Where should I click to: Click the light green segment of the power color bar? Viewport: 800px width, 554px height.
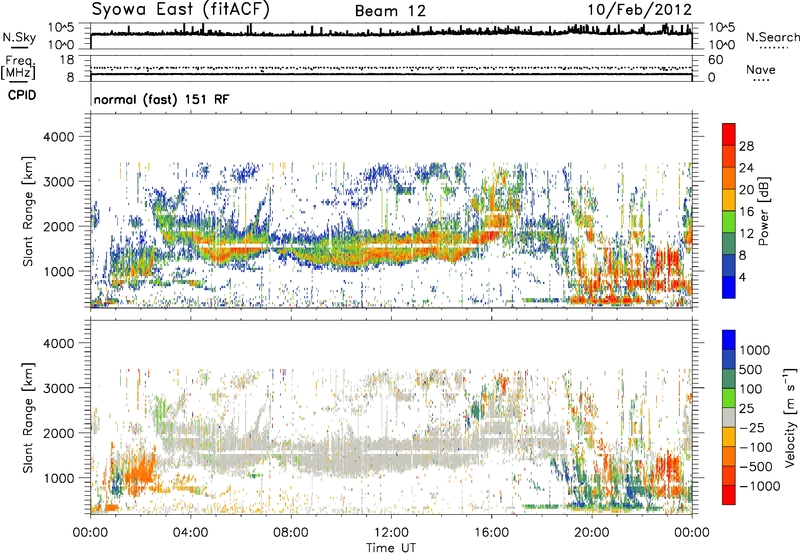click(x=729, y=222)
